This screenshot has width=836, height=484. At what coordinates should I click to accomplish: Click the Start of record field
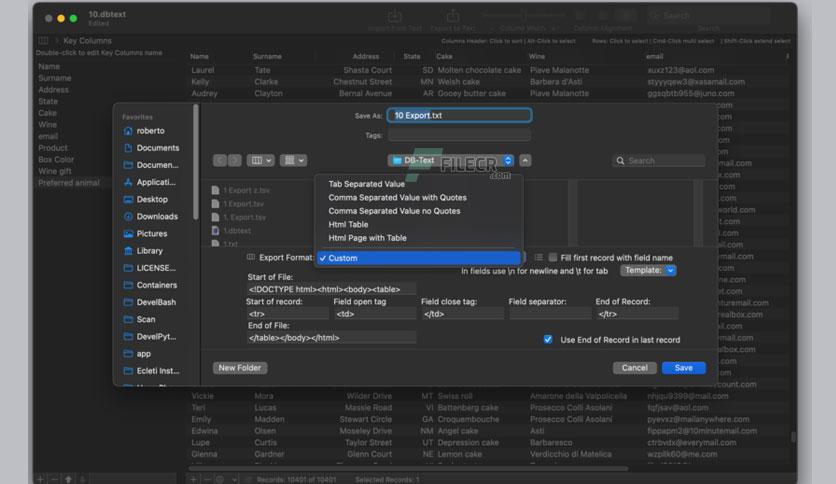click(287, 314)
